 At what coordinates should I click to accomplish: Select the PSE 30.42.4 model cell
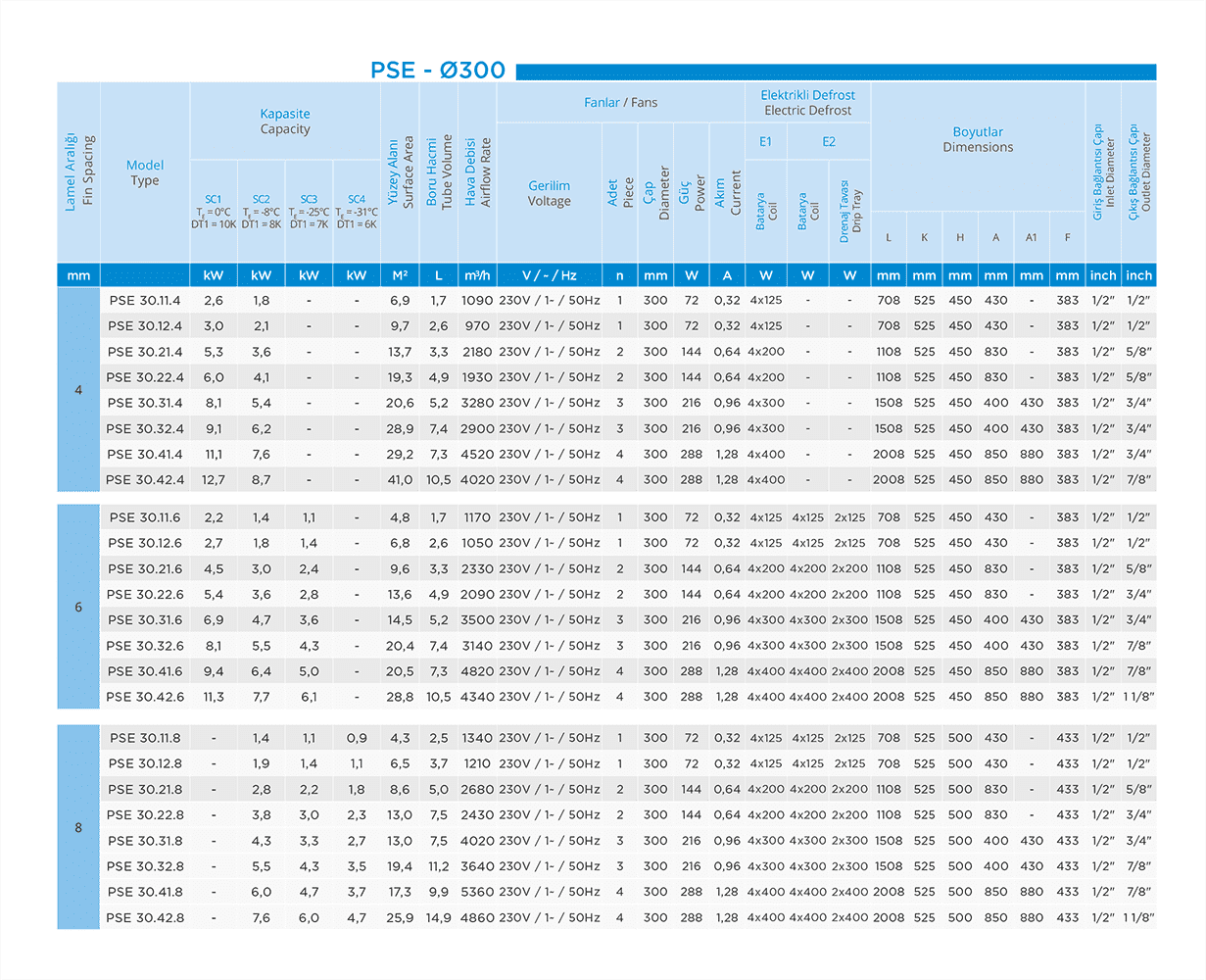click(145, 479)
